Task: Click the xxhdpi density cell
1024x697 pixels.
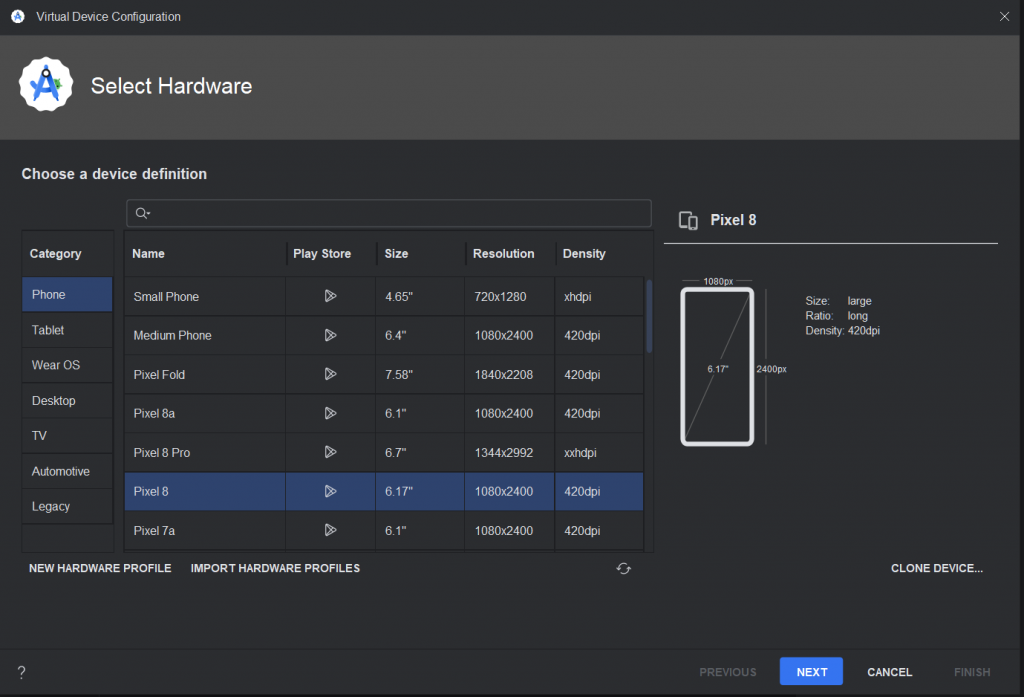Action: click(x=599, y=453)
